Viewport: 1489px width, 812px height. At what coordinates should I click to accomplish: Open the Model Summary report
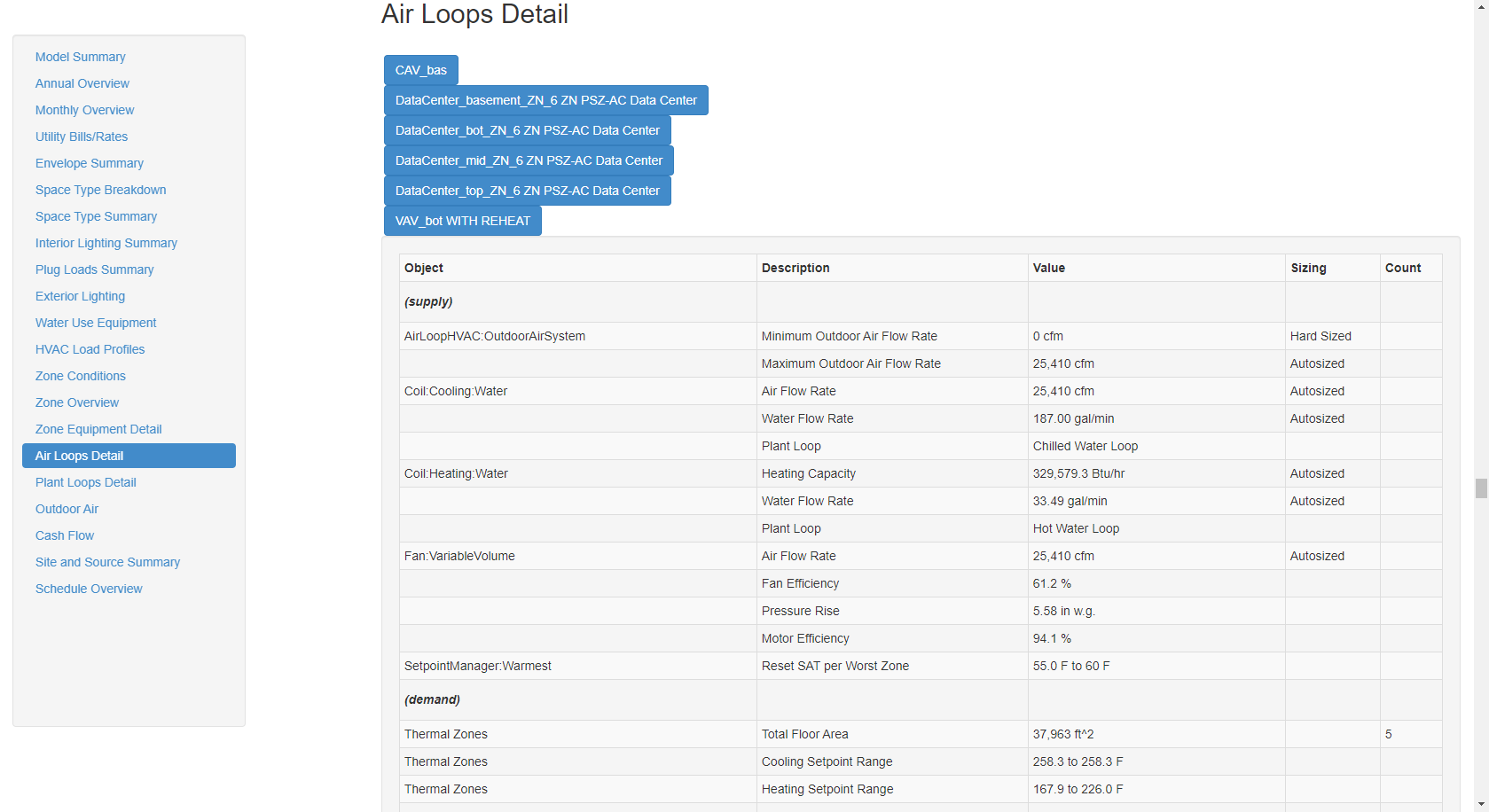[x=80, y=57]
